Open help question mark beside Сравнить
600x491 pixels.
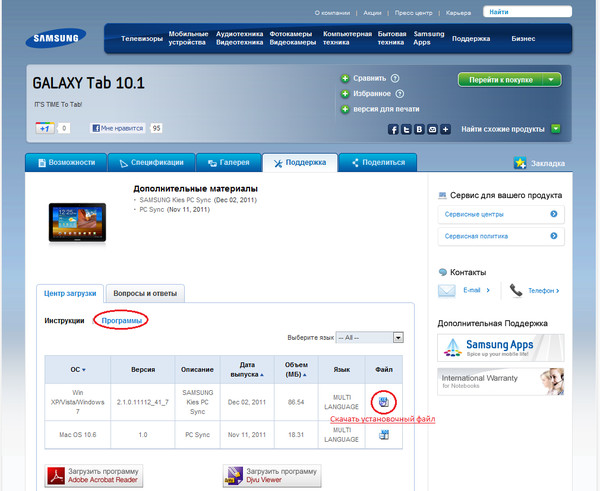click(x=395, y=78)
